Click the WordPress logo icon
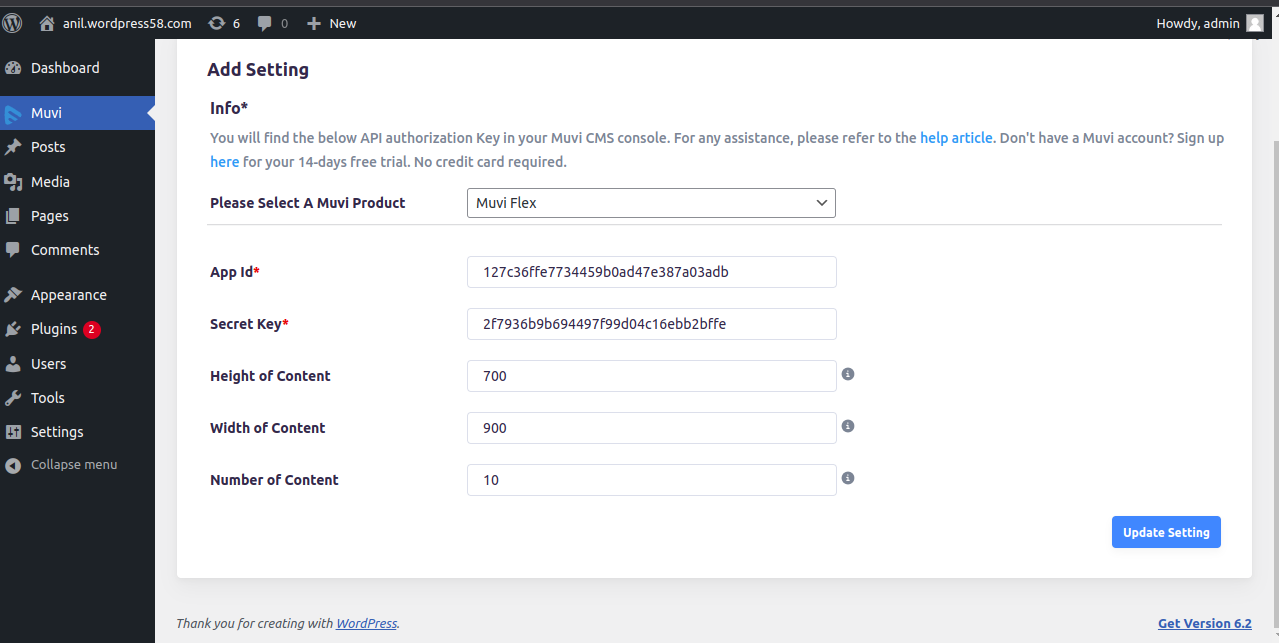The width and height of the screenshot is (1279, 643). point(13,23)
